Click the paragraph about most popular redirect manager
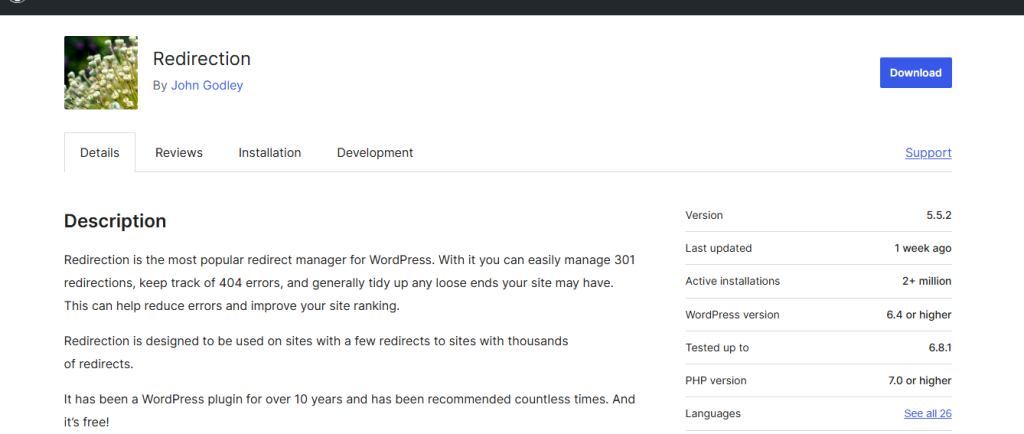 (350, 282)
